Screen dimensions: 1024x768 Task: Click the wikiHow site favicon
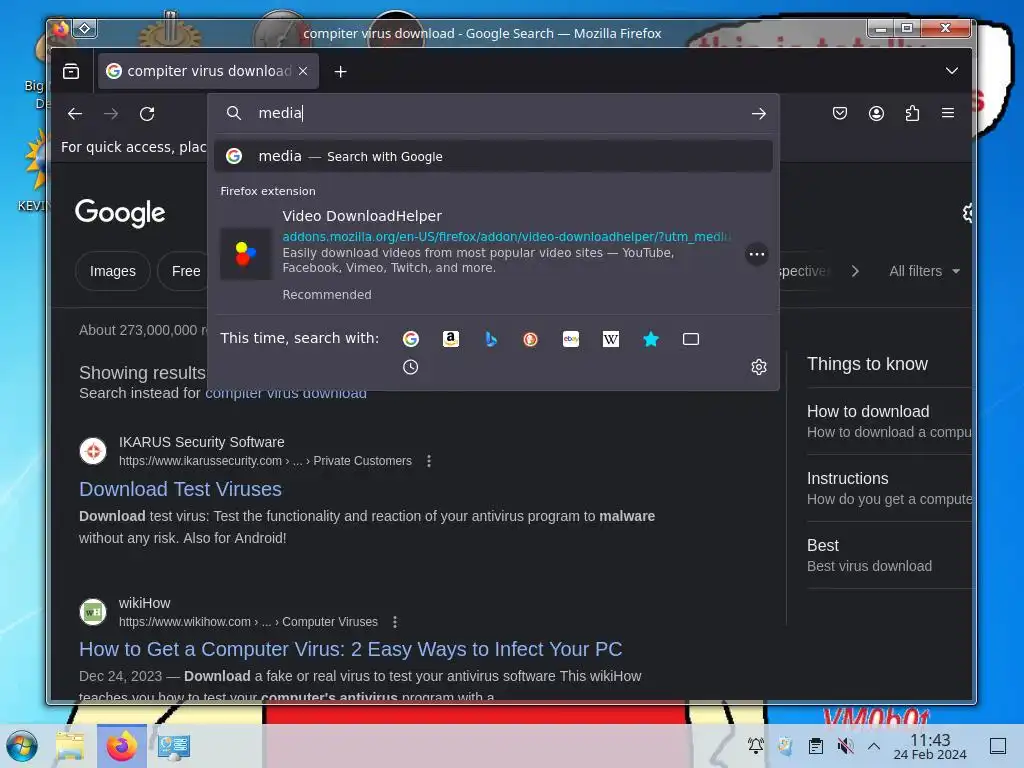point(93,612)
